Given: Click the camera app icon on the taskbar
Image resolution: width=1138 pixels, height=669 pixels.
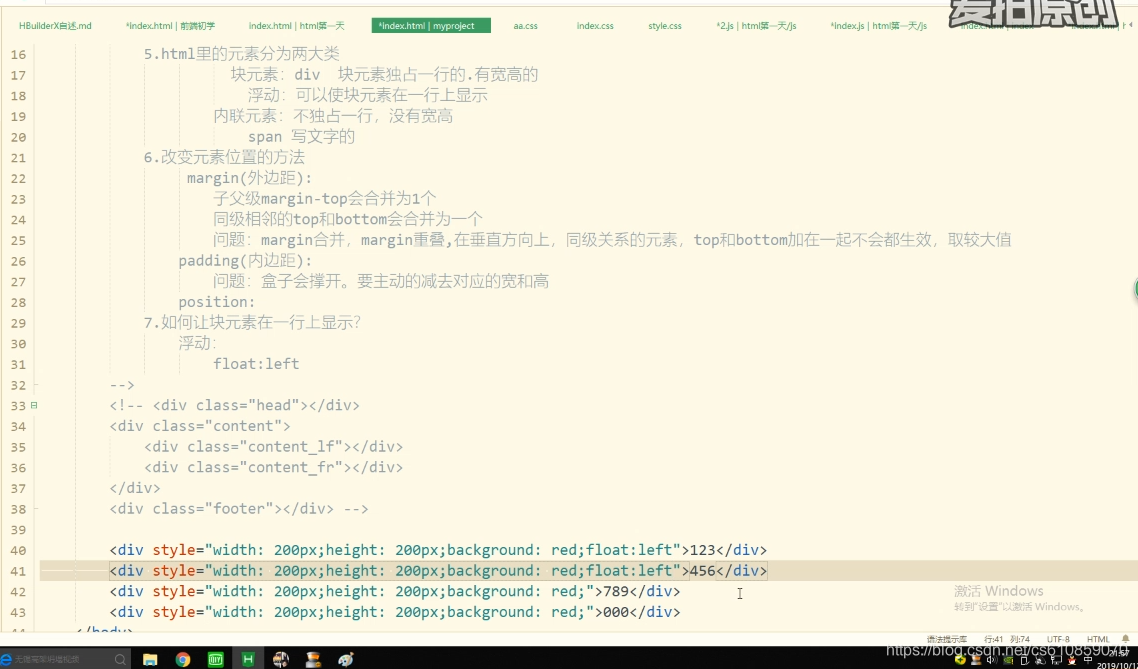Looking at the screenshot, I should click(x=281, y=658).
